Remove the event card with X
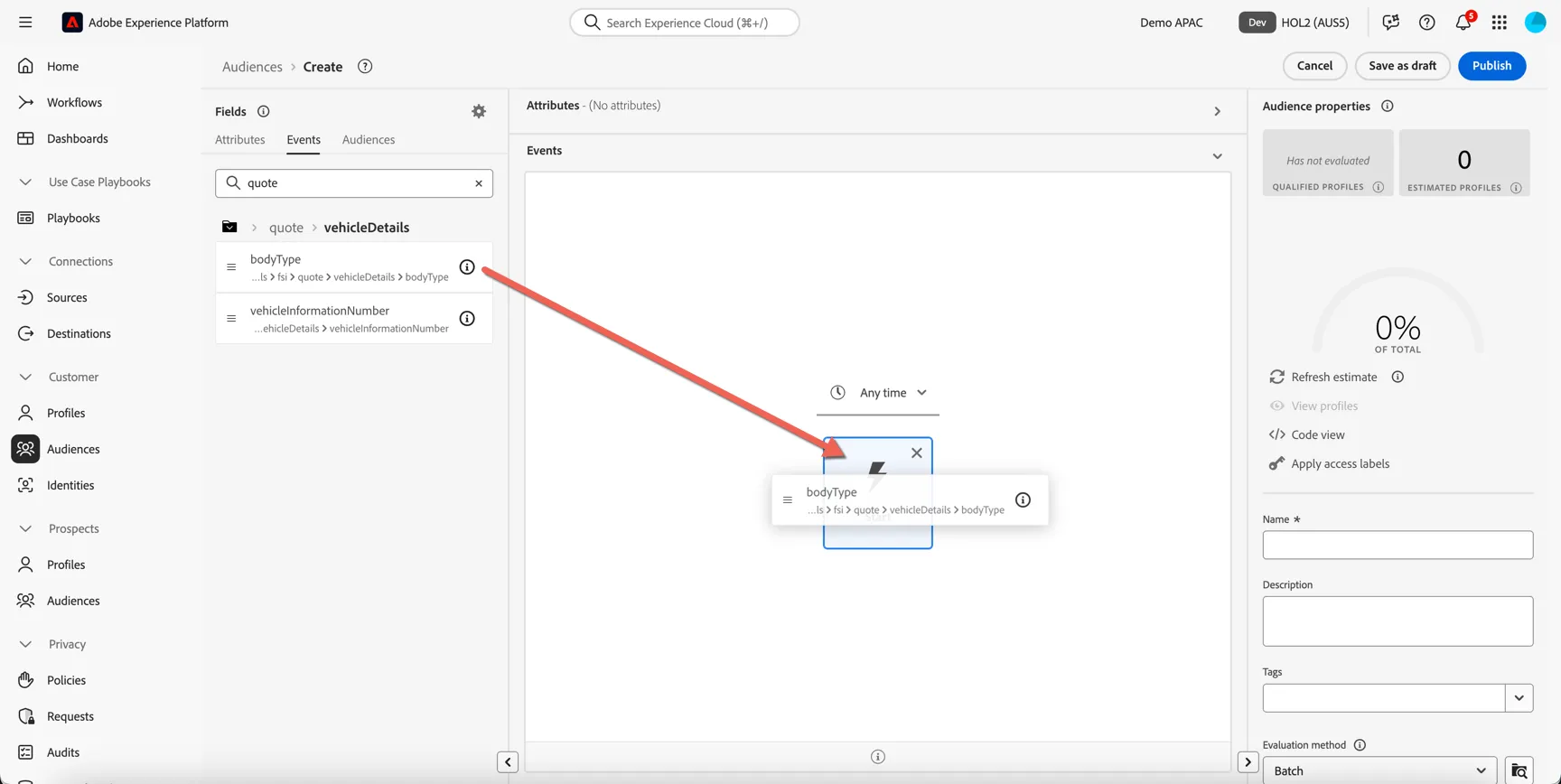 (917, 453)
